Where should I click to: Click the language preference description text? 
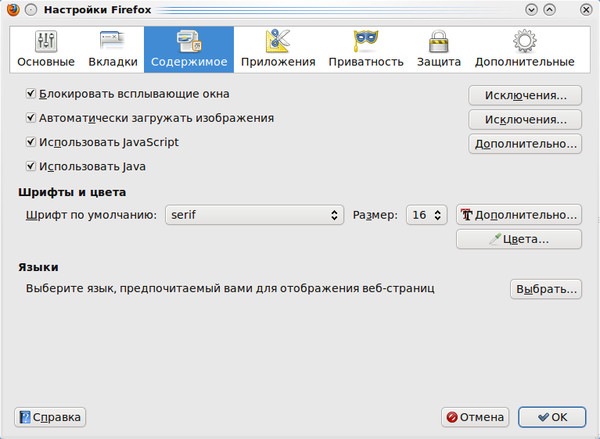(x=230, y=288)
